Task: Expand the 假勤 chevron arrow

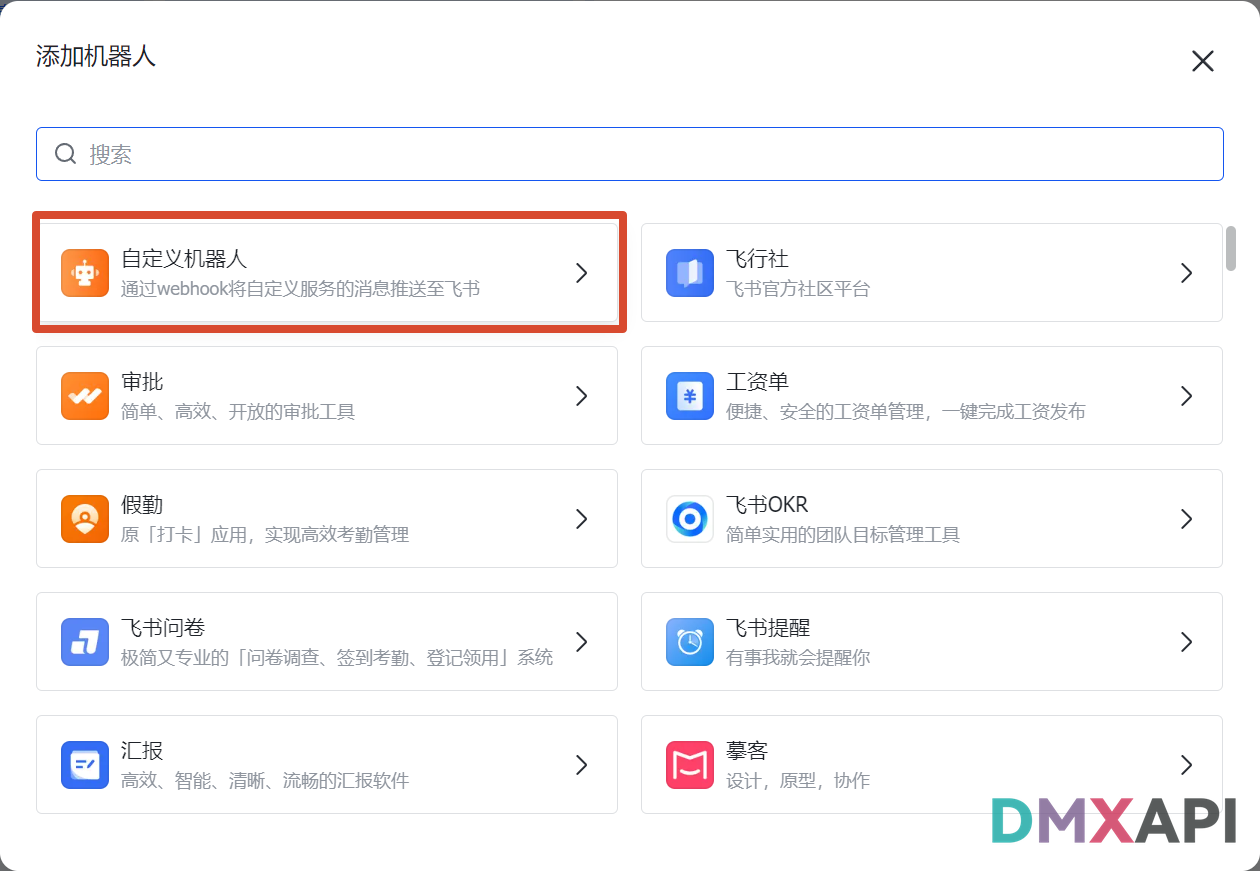Action: click(582, 519)
